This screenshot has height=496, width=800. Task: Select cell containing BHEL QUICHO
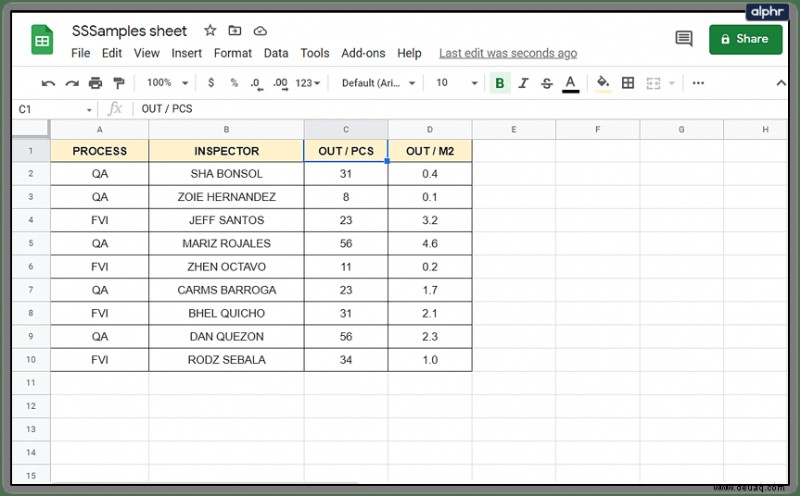[x=226, y=313]
